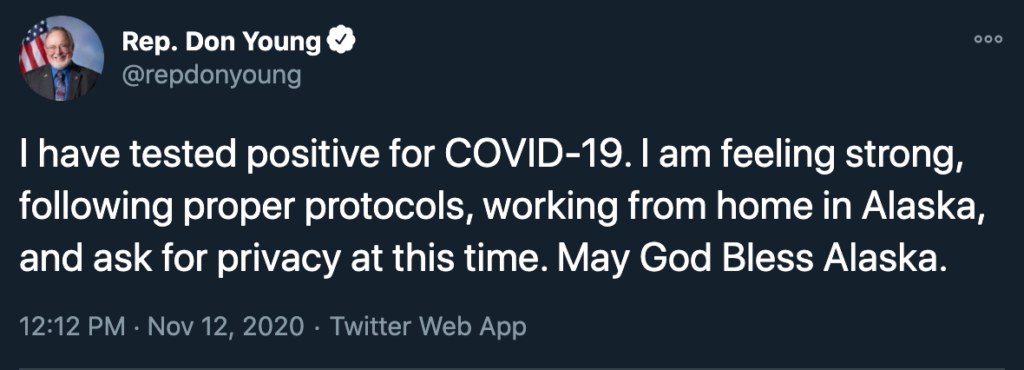Click the 12:12 PM timestamp
The height and width of the screenshot is (370, 1024).
tap(72, 326)
